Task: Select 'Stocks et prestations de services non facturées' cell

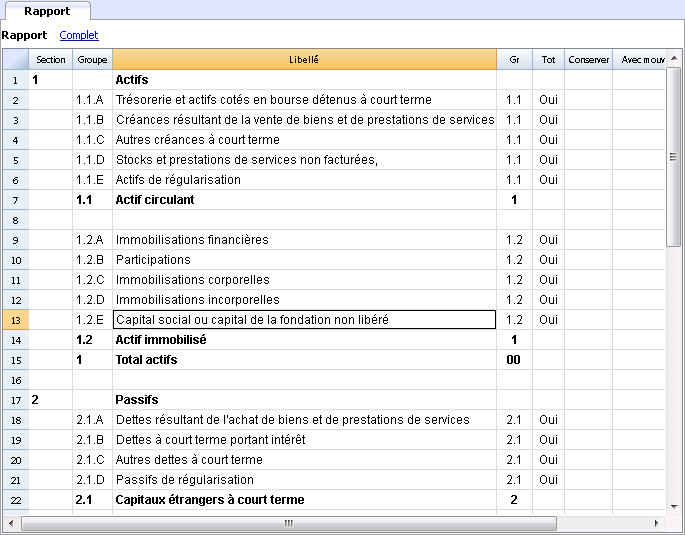Action: (x=304, y=160)
